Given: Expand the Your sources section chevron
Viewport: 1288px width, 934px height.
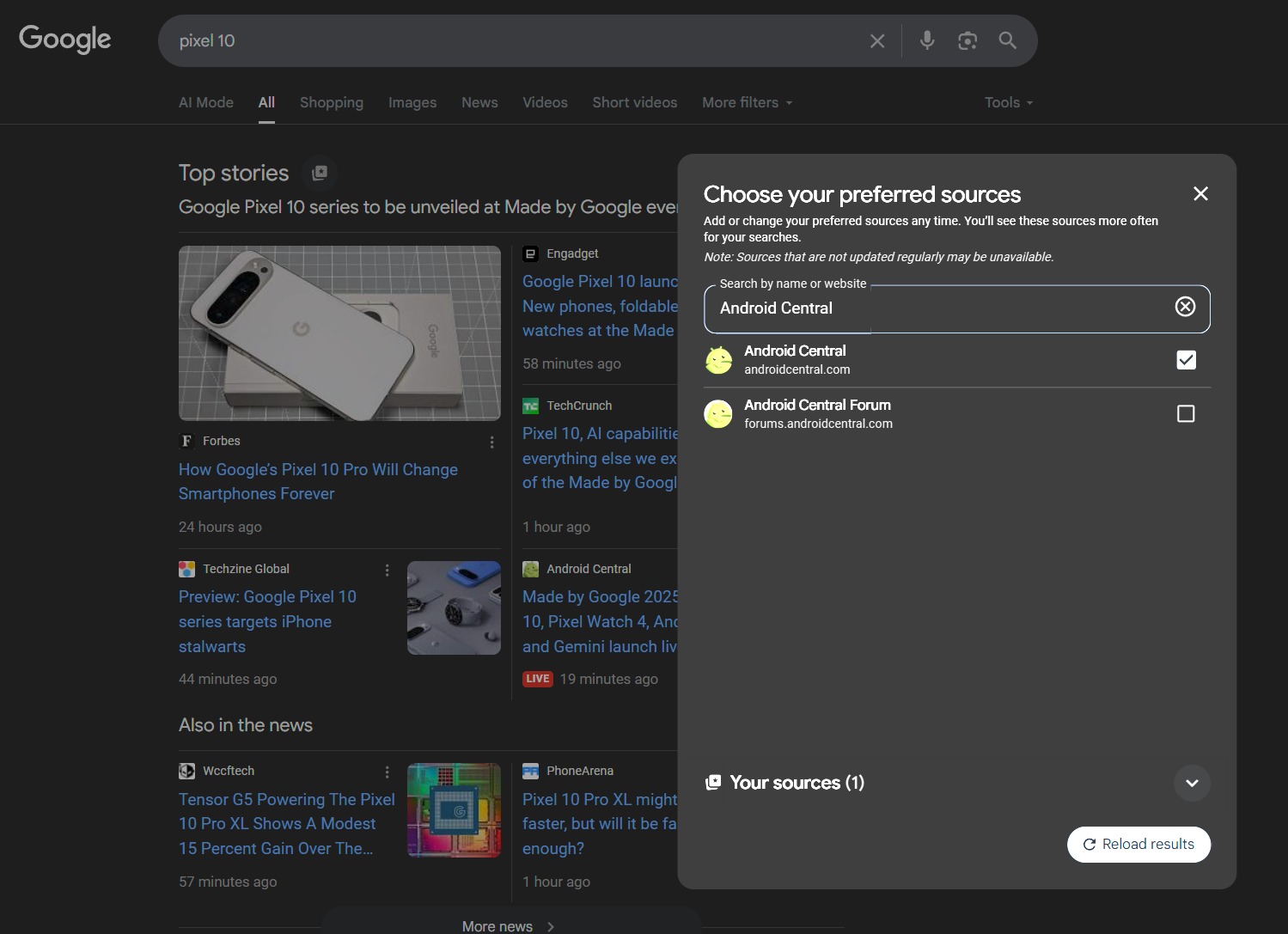Looking at the screenshot, I should coord(1192,783).
